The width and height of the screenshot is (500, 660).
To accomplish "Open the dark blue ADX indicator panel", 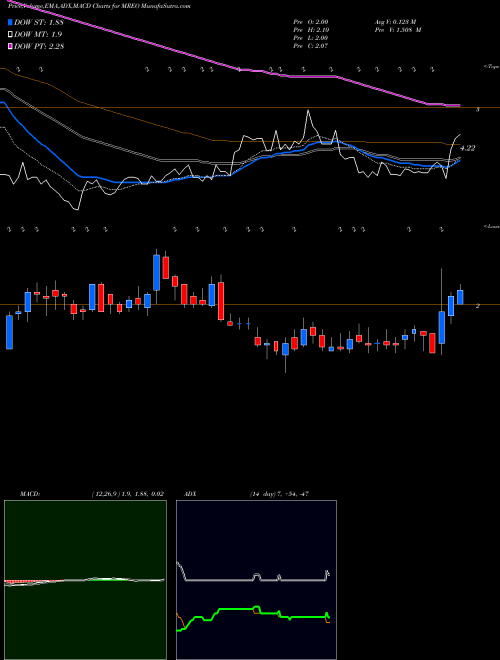I will point(256,580).
